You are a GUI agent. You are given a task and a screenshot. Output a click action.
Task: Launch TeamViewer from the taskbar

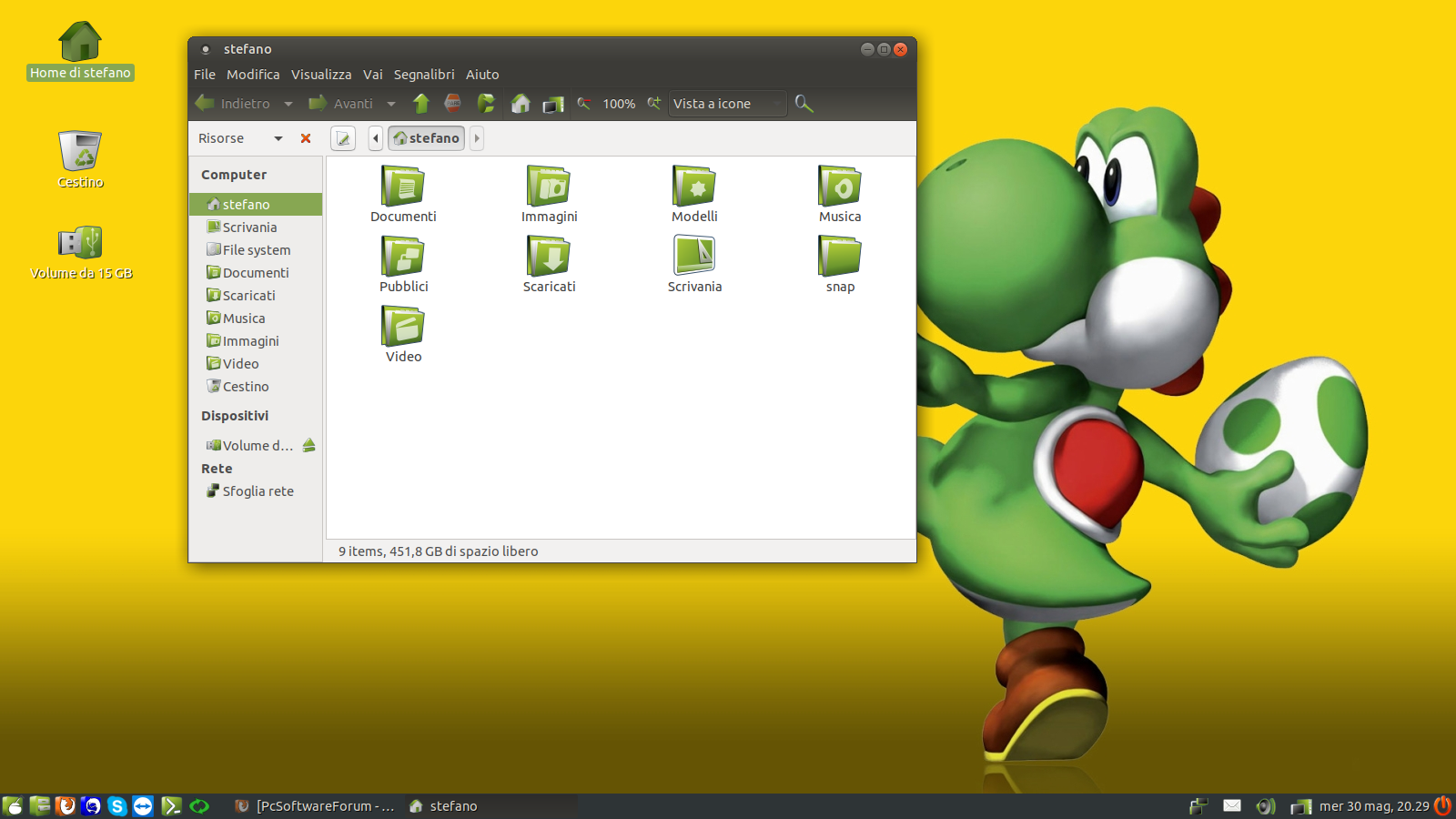[x=143, y=806]
